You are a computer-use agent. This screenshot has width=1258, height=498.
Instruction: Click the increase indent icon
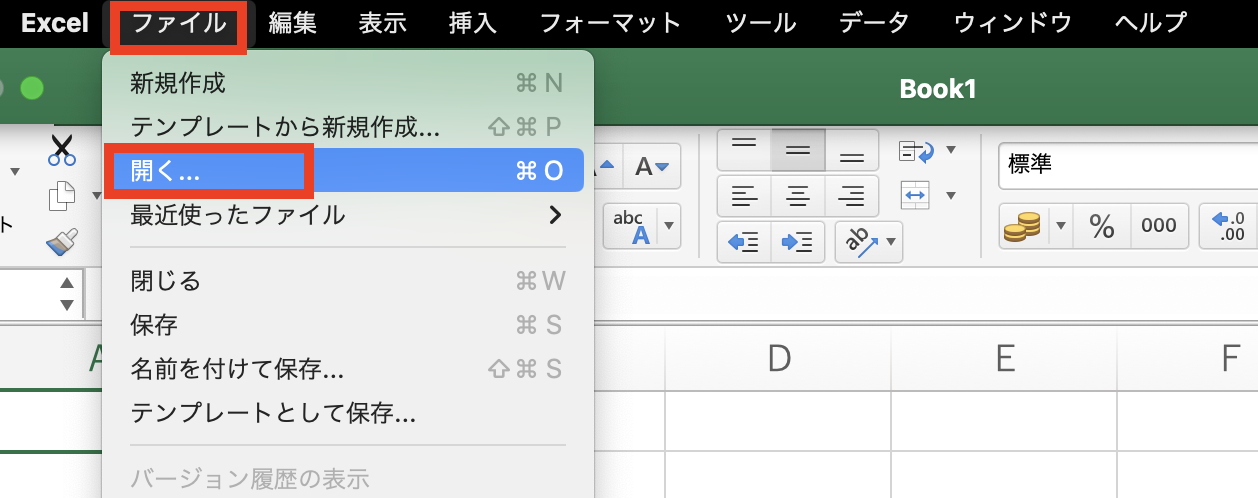797,241
